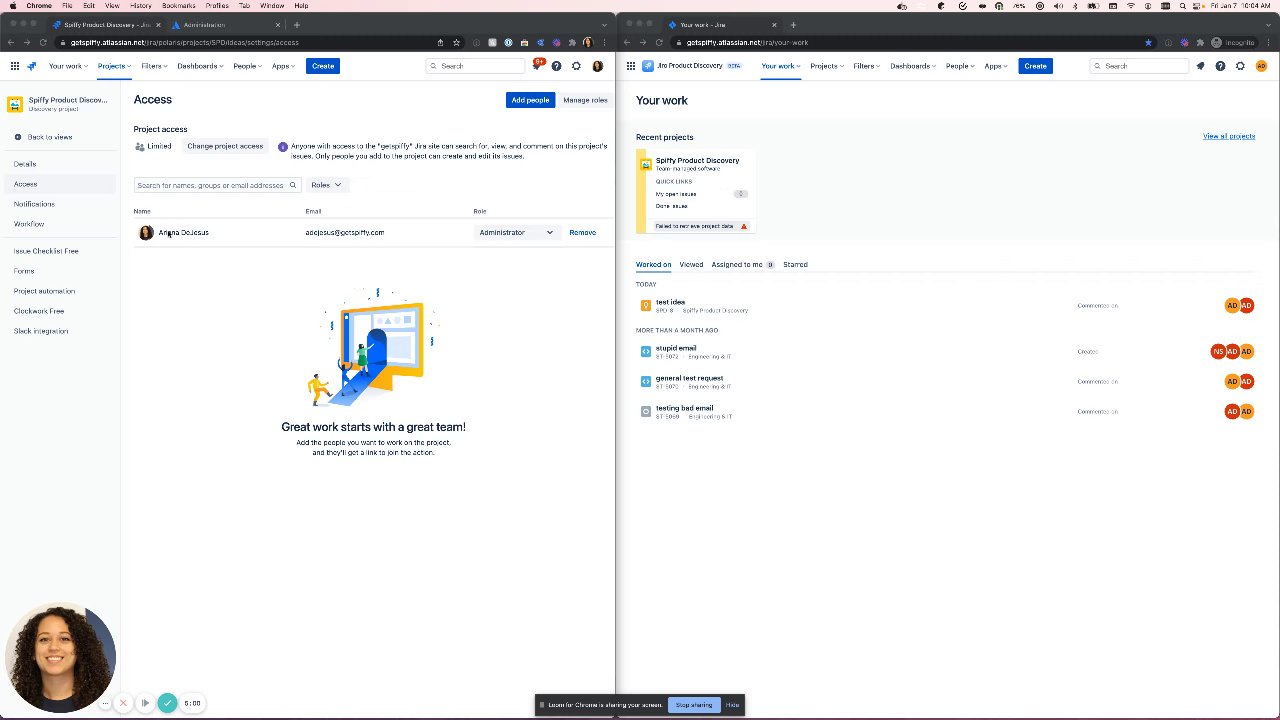Open new tab in right Chrome window
Viewport: 1280px width, 720px height.
click(x=793, y=24)
